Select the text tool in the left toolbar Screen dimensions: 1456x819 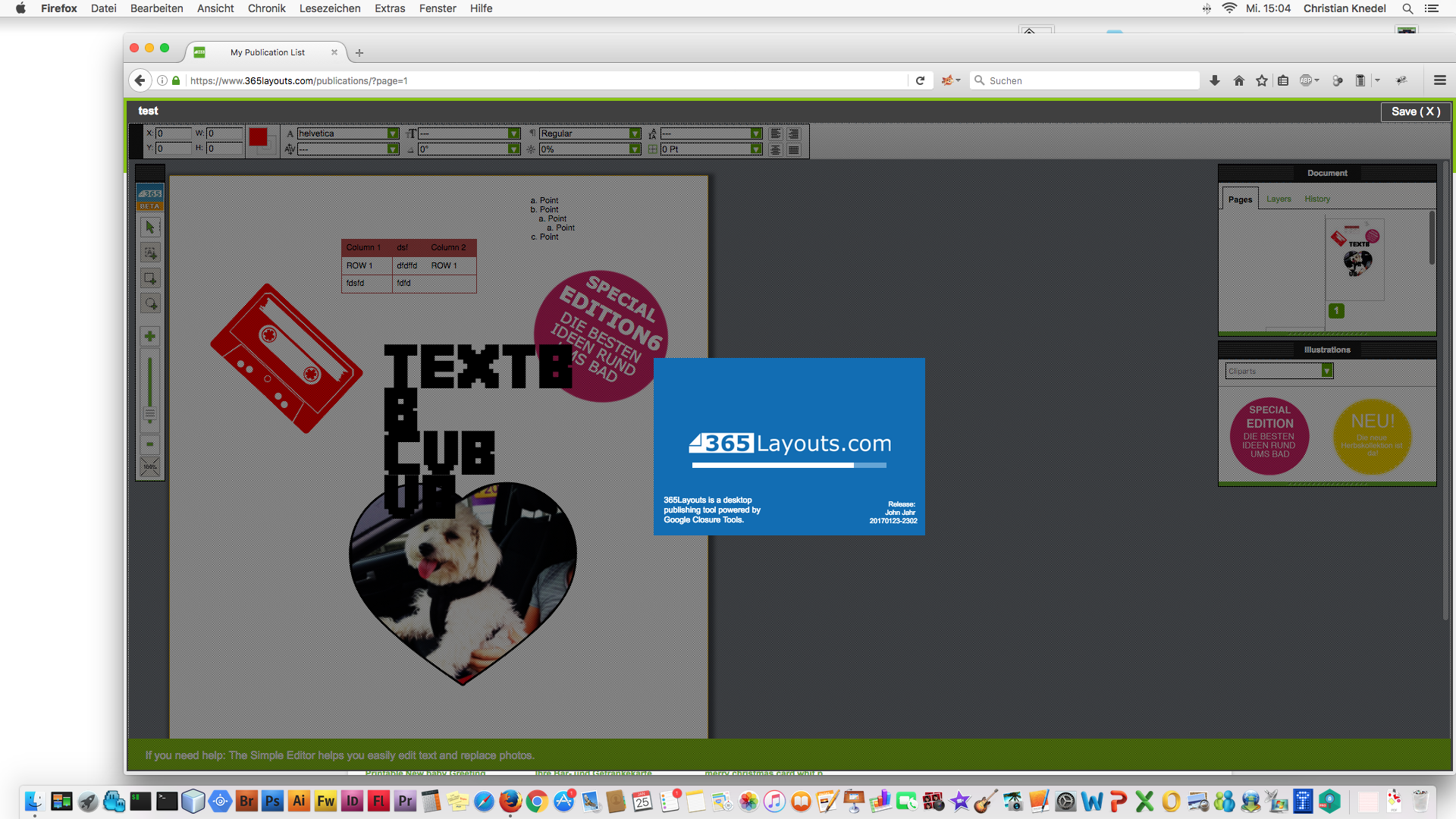[150, 253]
